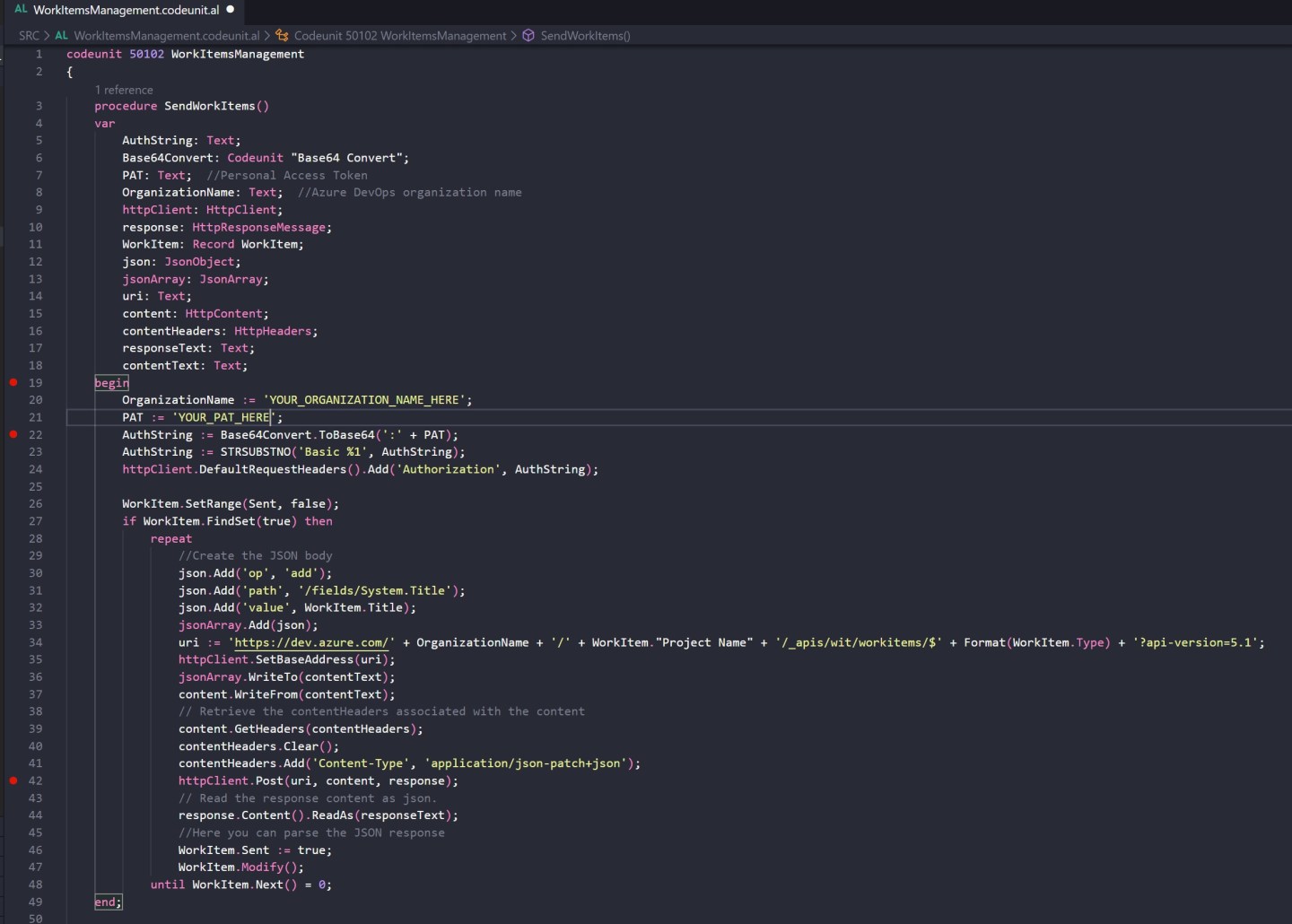Click the 'repeat' keyword on line 28
This screenshot has width=1292, height=924.
171,538
